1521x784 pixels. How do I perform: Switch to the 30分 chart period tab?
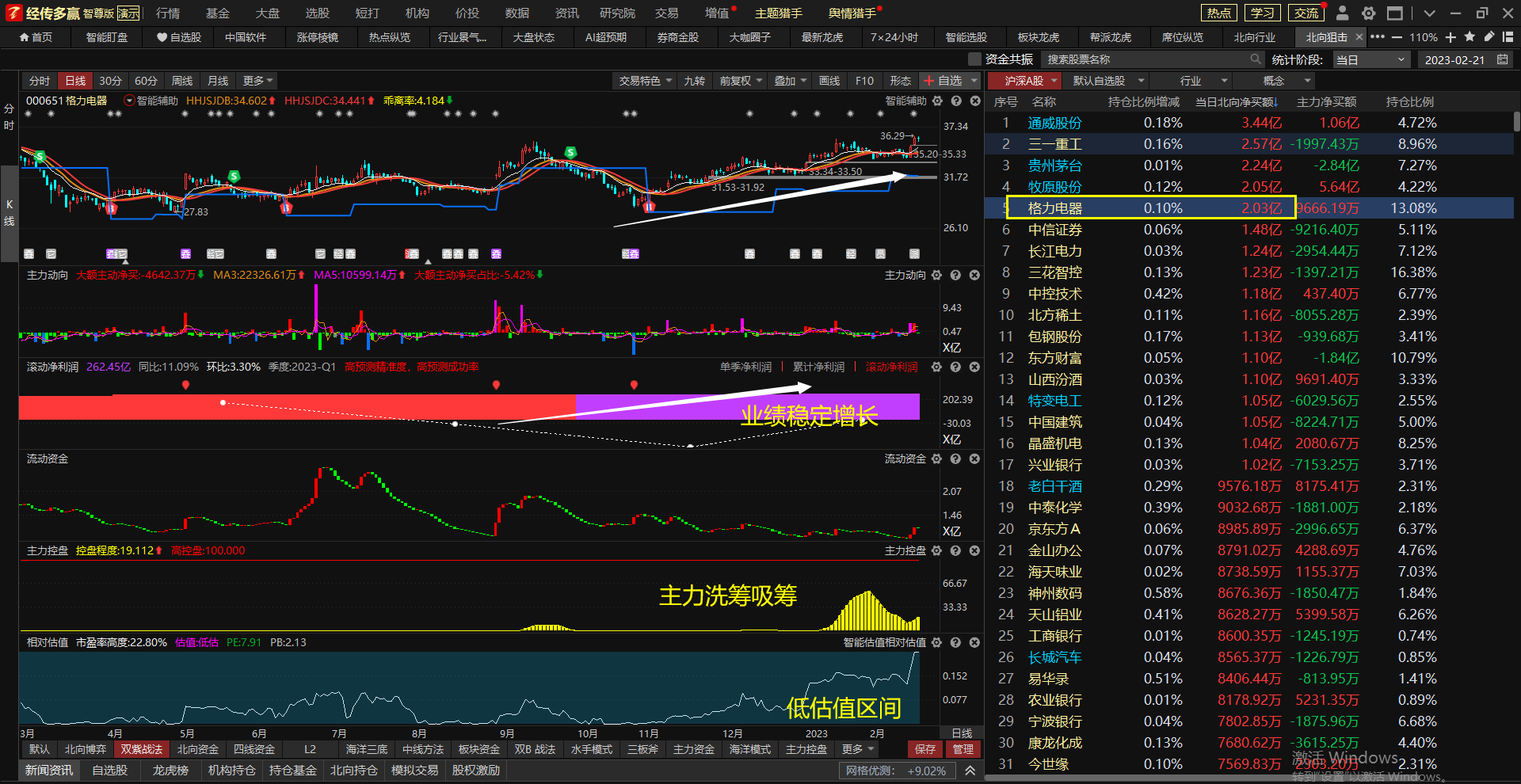[x=110, y=81]
